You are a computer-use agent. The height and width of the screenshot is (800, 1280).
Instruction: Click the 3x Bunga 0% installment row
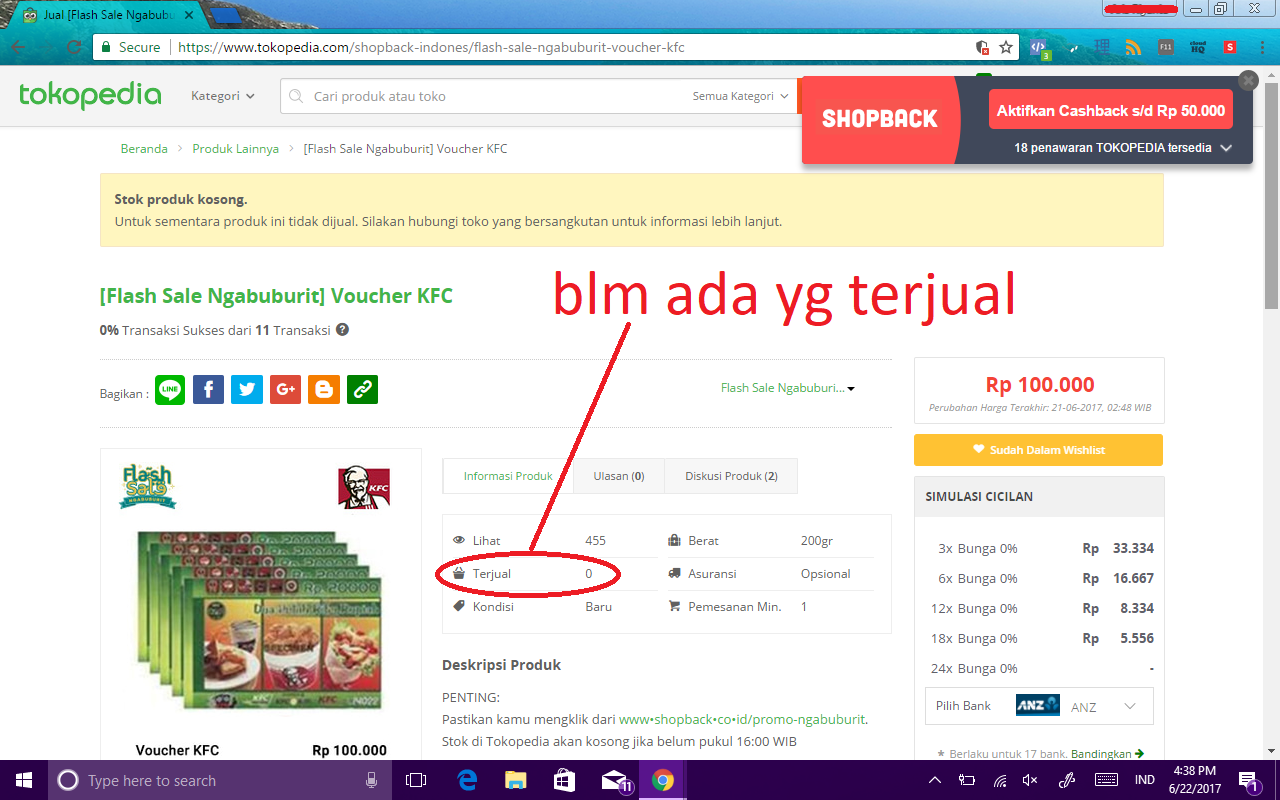tap(1039, 549)
